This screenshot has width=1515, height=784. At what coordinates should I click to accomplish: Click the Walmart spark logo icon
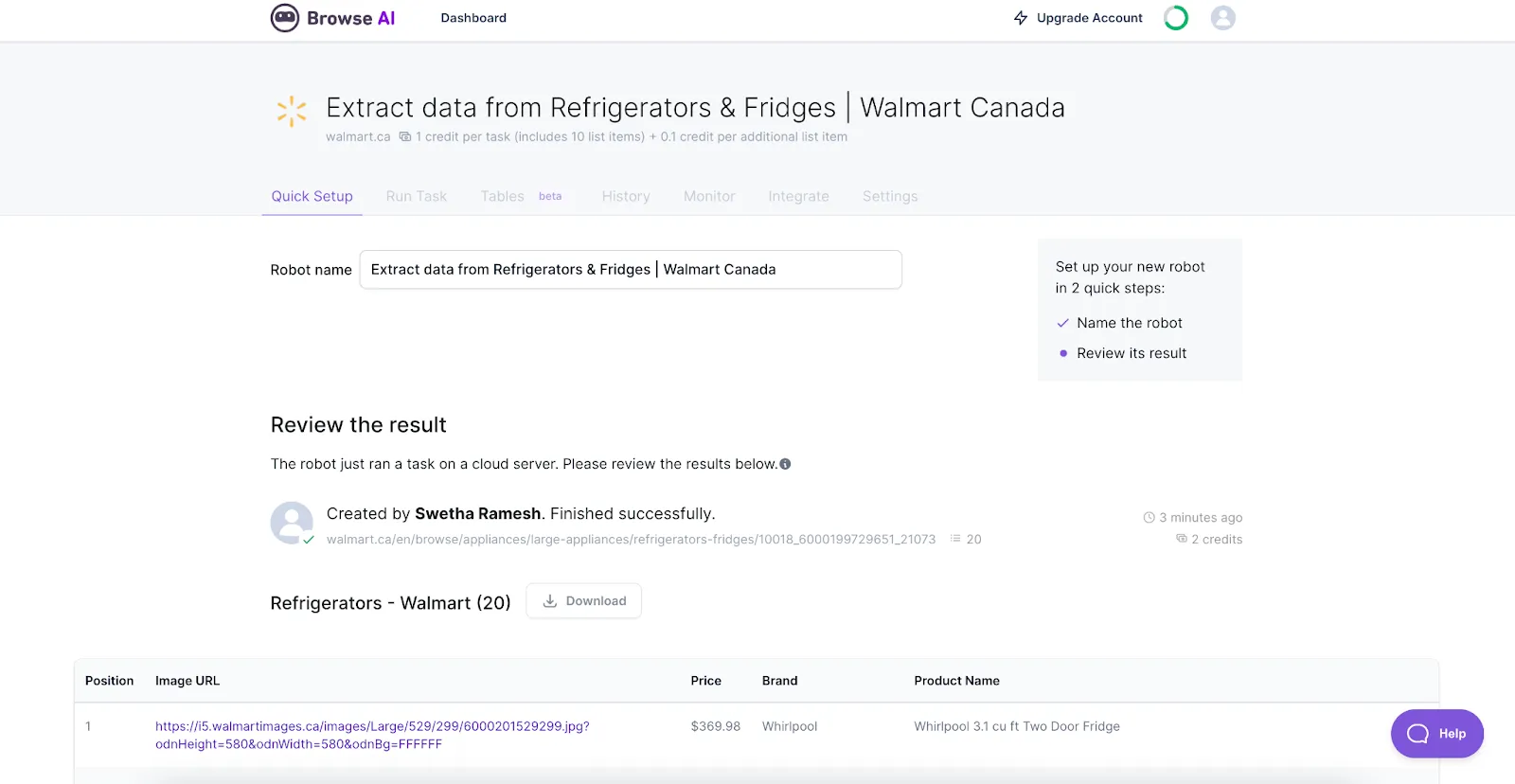point(292,111)
